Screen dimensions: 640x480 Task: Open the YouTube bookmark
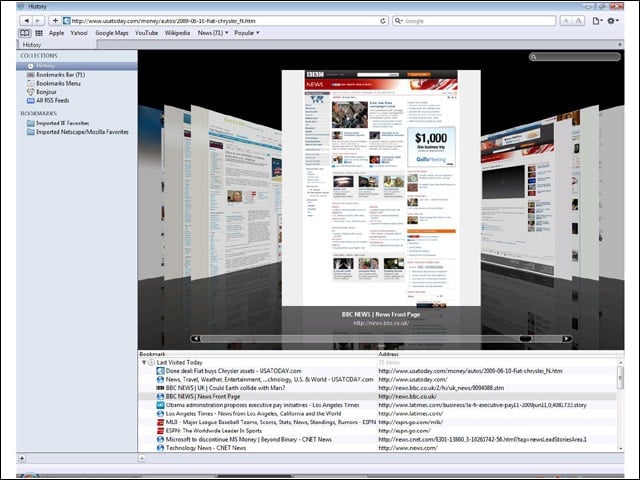pyautogui.click(x=146, y=33)
